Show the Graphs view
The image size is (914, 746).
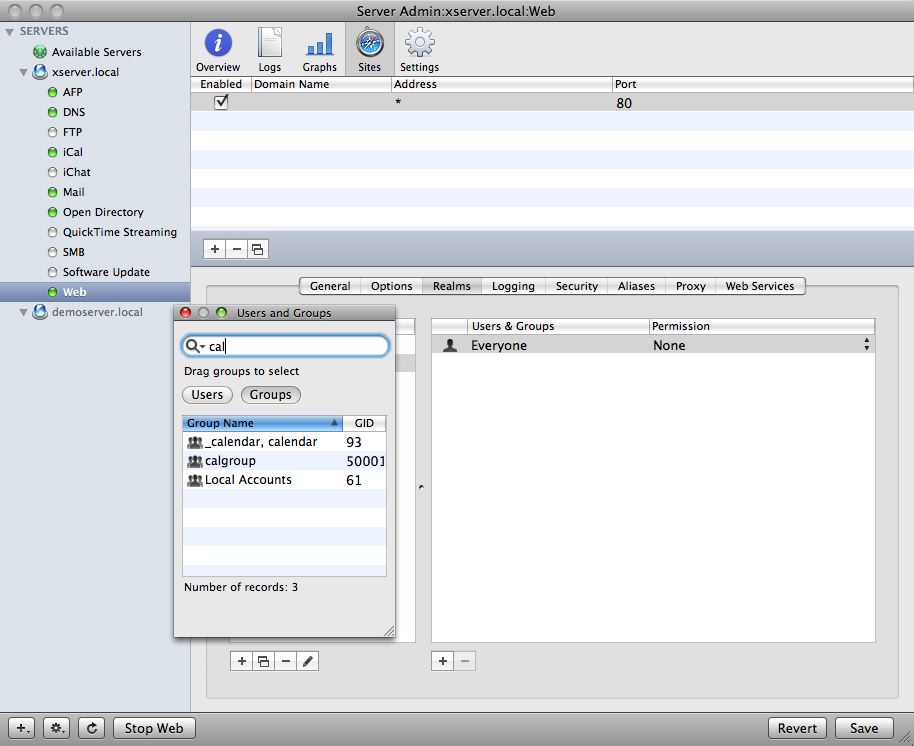click(319, 50)
